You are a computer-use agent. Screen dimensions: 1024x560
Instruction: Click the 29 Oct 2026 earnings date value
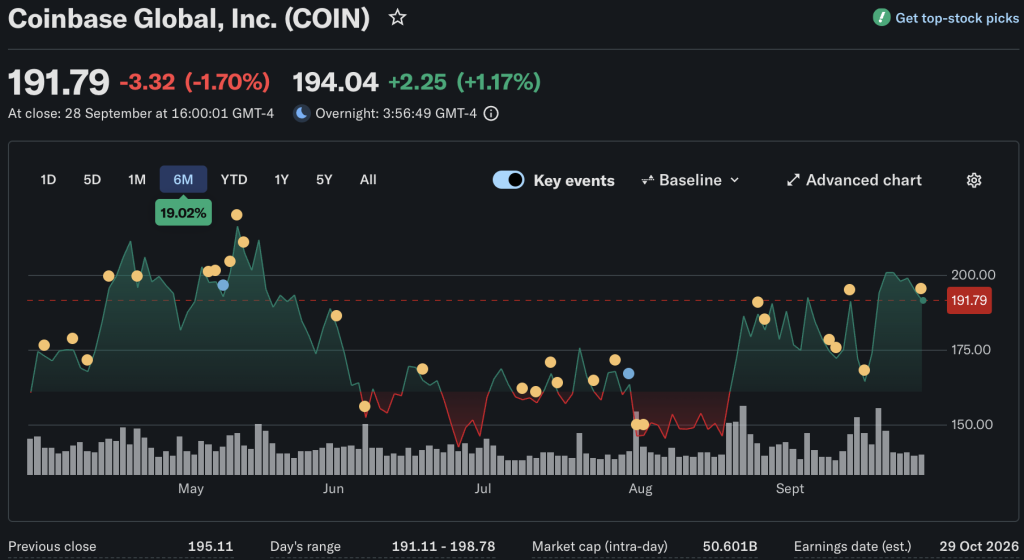click(x=979, y=546)
